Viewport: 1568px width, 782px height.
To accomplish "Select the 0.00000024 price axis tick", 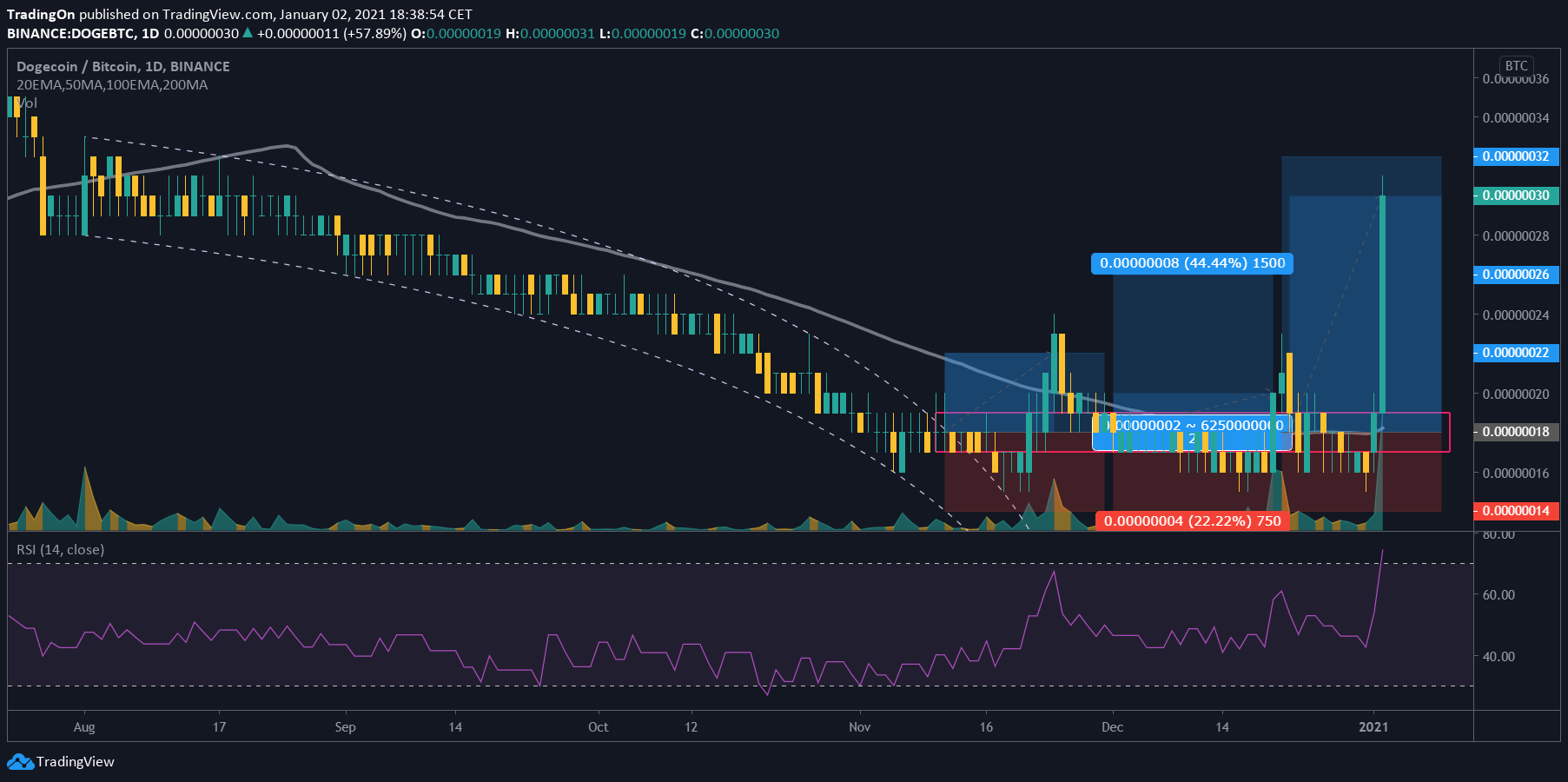I will (x=1516, y=315).
